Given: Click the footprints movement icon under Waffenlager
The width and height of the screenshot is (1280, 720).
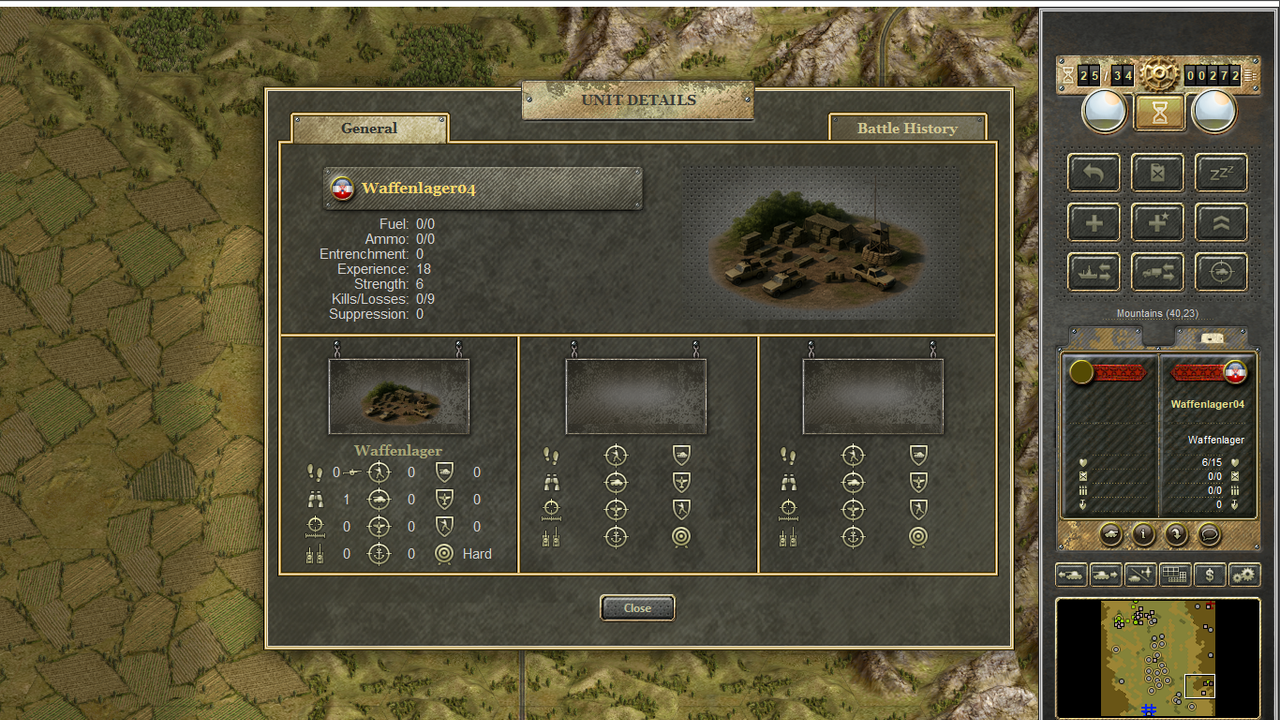Looking at the screenshot, I should coord(315,472).
